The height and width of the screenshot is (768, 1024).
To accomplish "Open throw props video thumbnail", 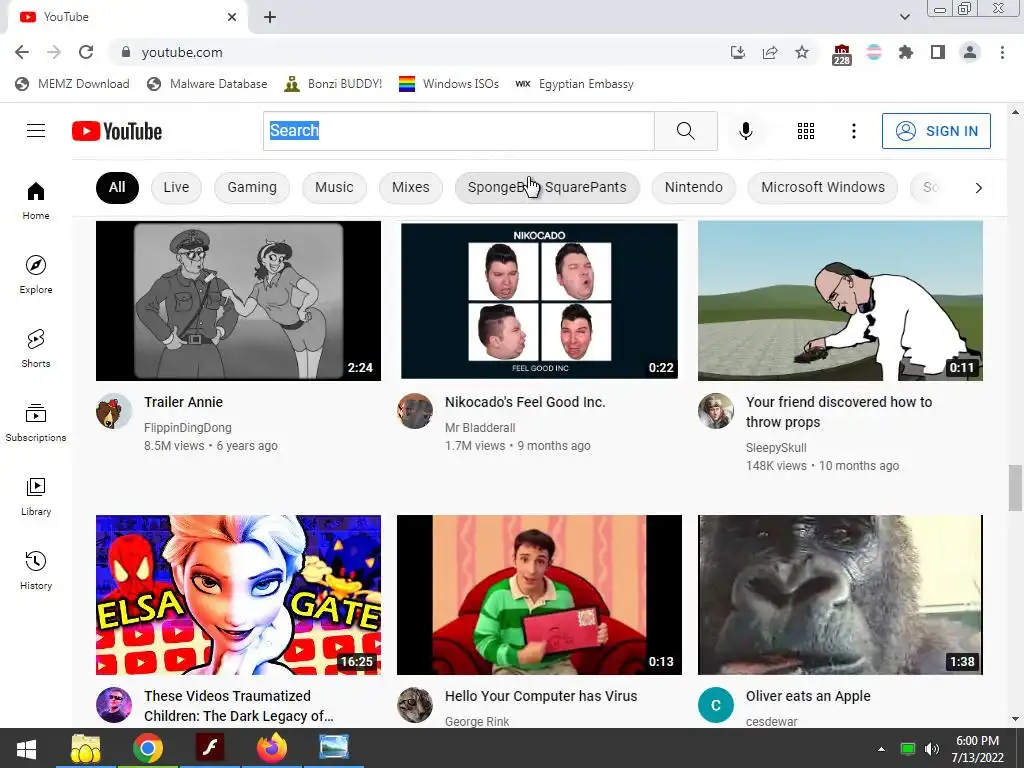I will pyautogui.click(x=840, y=300).
